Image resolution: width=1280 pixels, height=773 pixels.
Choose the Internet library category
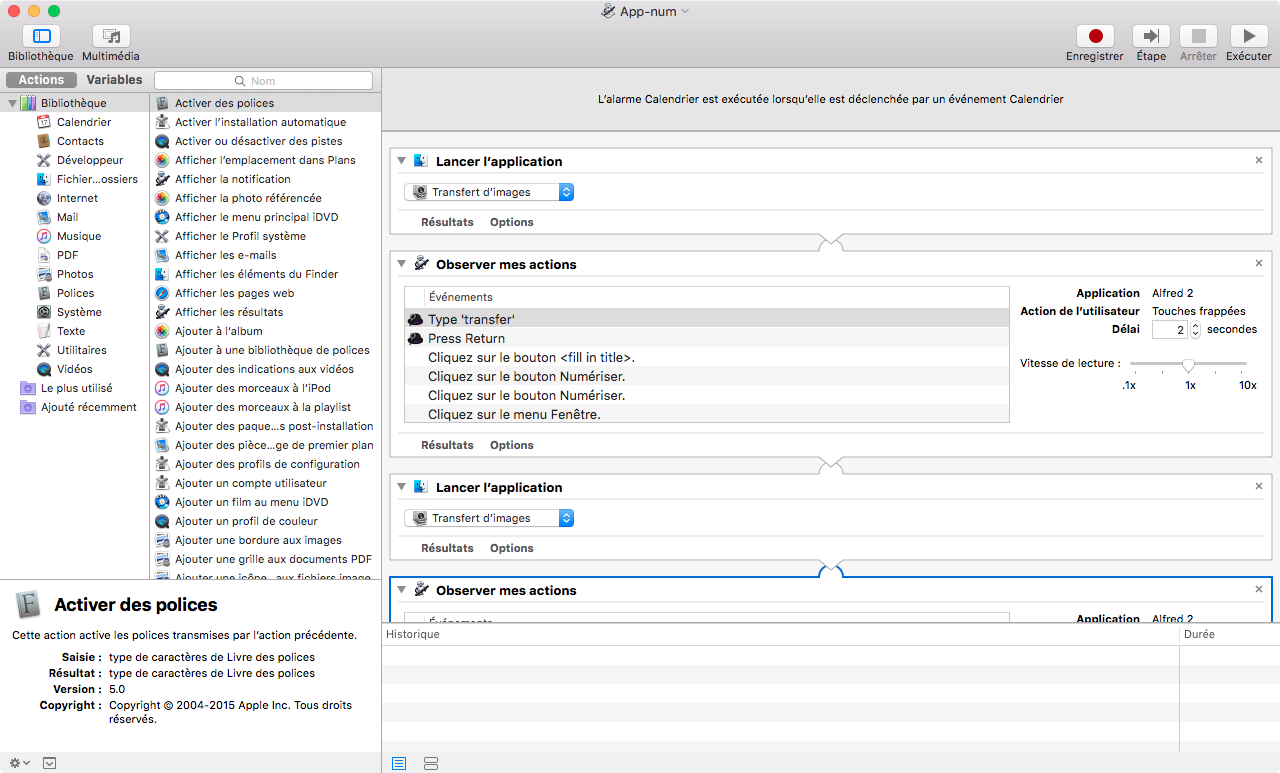click(77, 198)
